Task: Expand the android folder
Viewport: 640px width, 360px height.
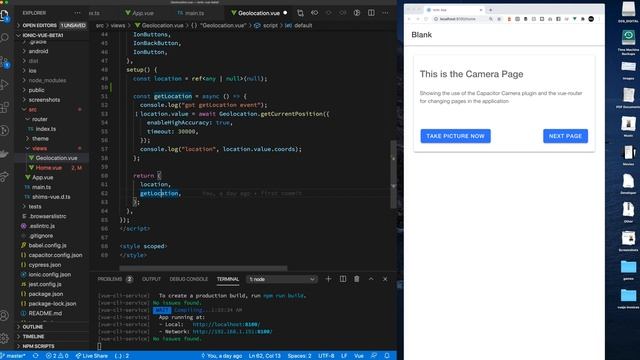Action: 38,51
